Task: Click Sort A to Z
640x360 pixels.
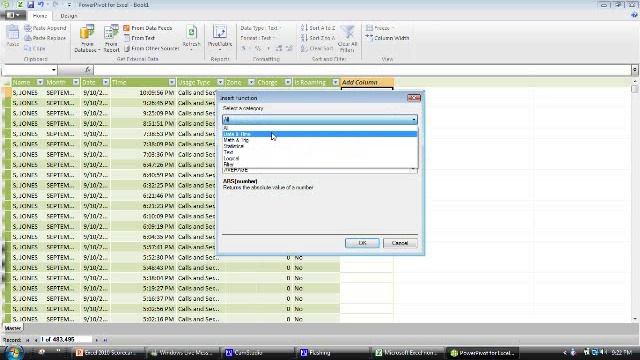Action: [318, 28]
